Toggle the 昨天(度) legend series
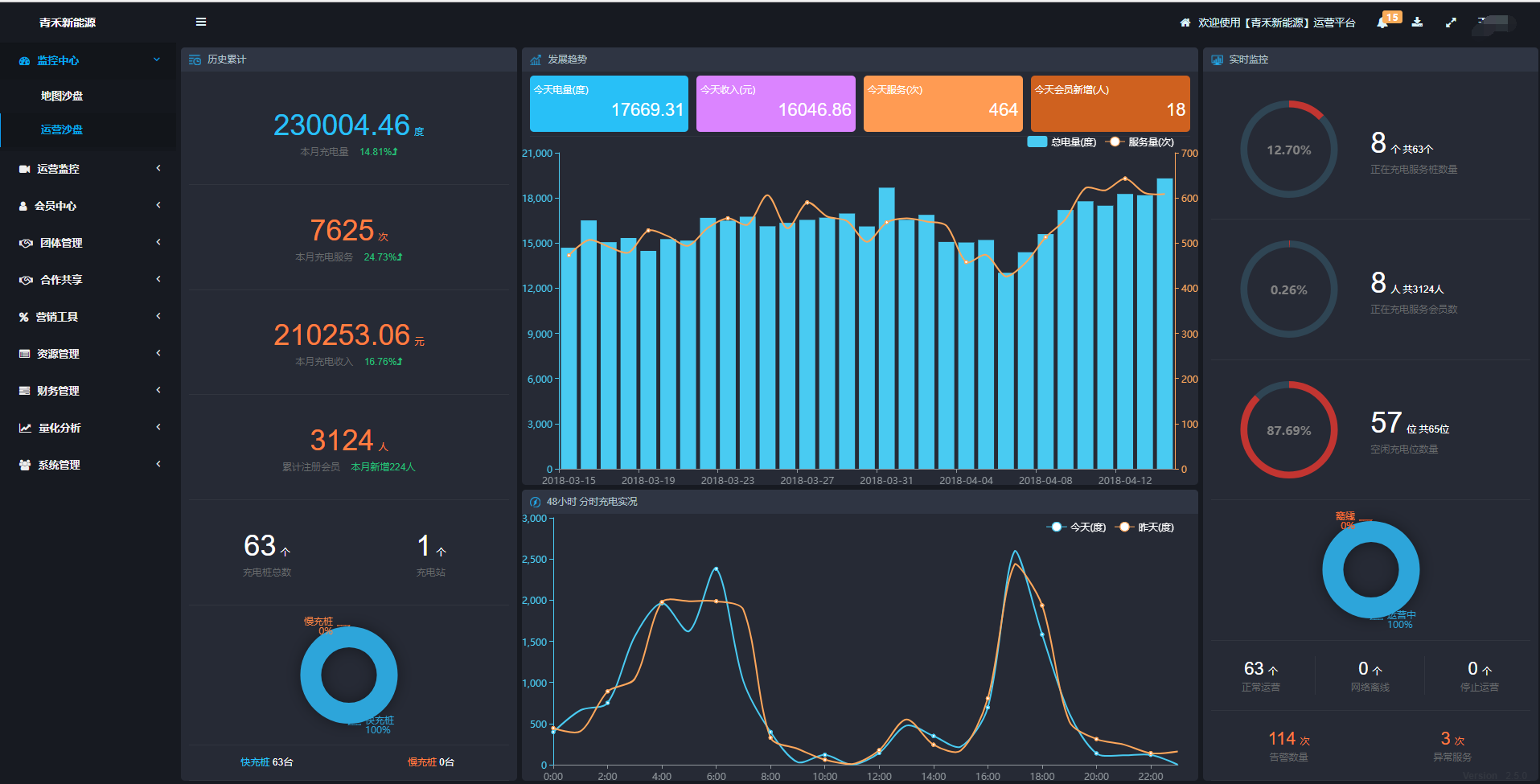Image resolution: width=1540 pixels, height=784 pixels. pyautogui.click(x=1145, y=527)
